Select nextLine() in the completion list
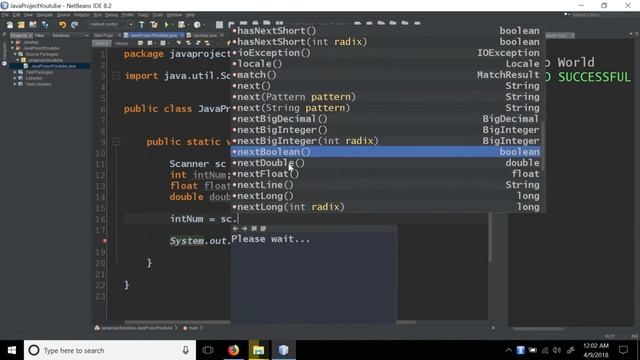640x360 pixels. pos(386,185)
